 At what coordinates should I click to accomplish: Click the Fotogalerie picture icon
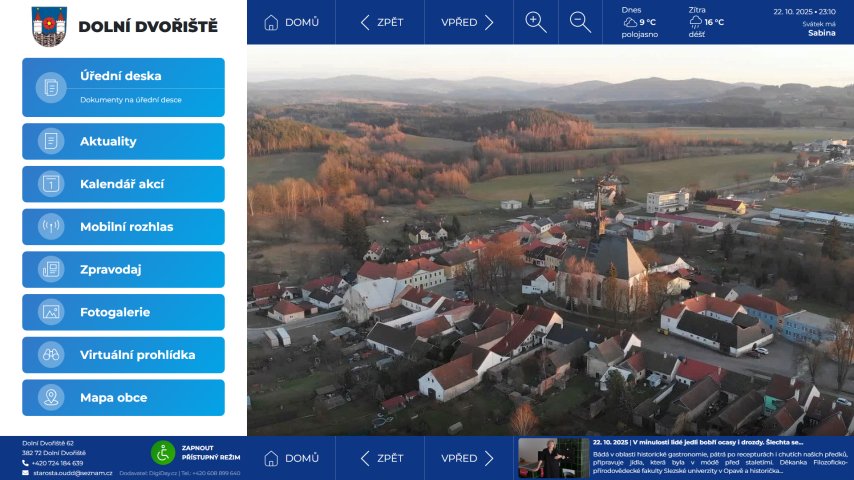pyautogui.click(x=51, y=312)
